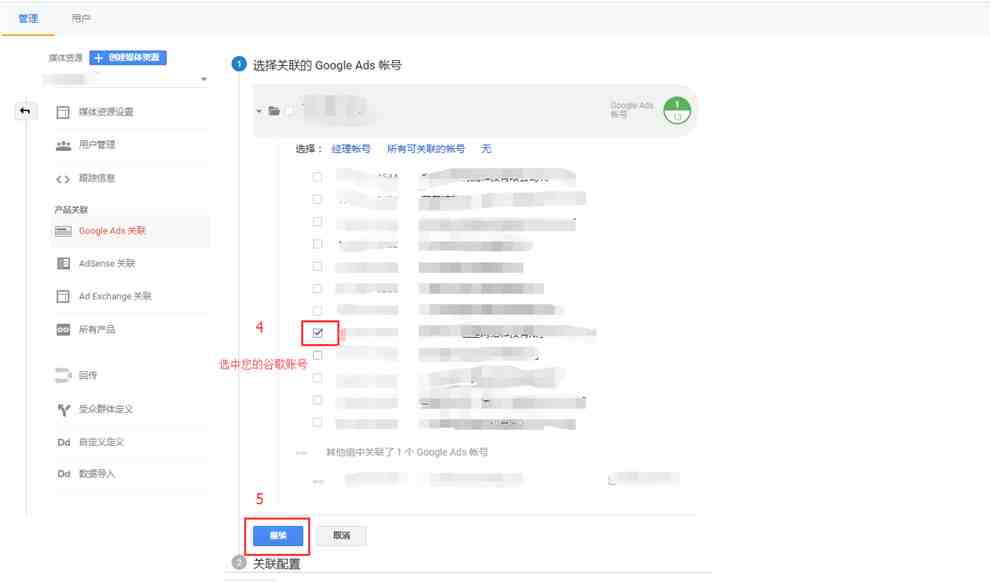Open audience definitions fork icon
This screenshot has width=991, height=582.
pos(63,409)
